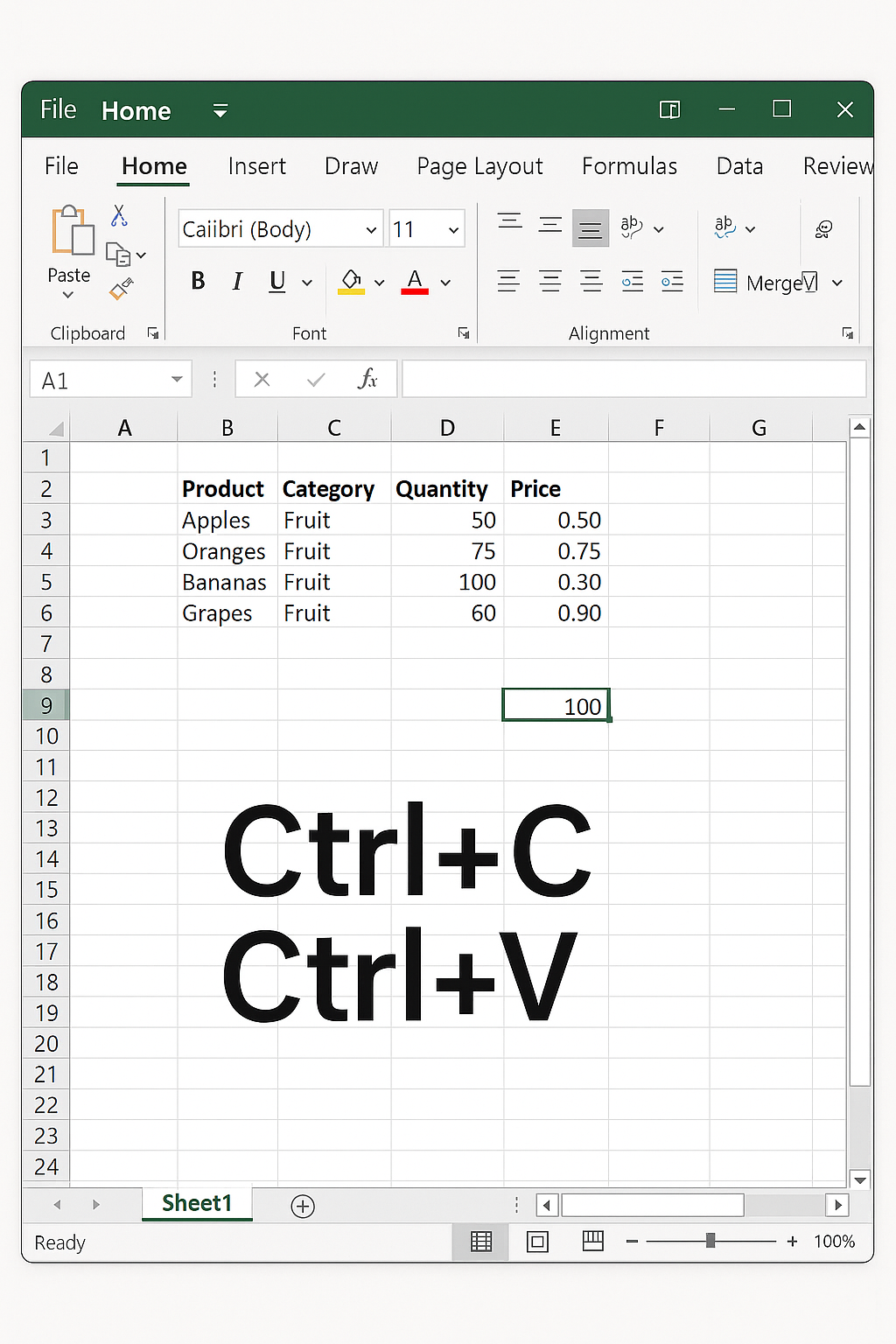This screenshot has width=896, height=1344.
Task: Click Top Align icon
Action: tap(509, 222)
